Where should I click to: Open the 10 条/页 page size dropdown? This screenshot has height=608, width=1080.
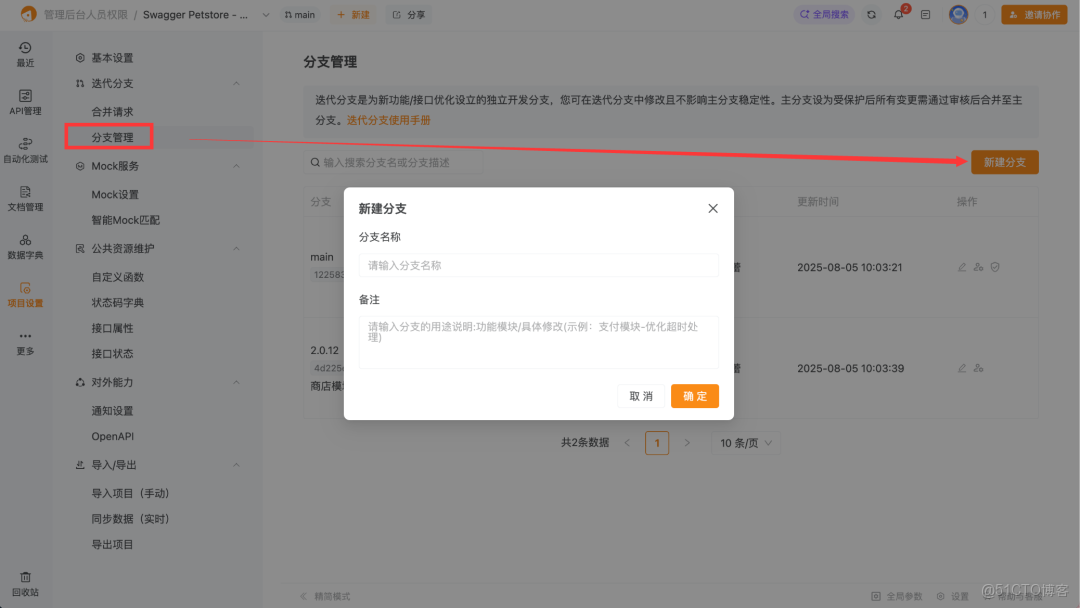tap(745, 442)
